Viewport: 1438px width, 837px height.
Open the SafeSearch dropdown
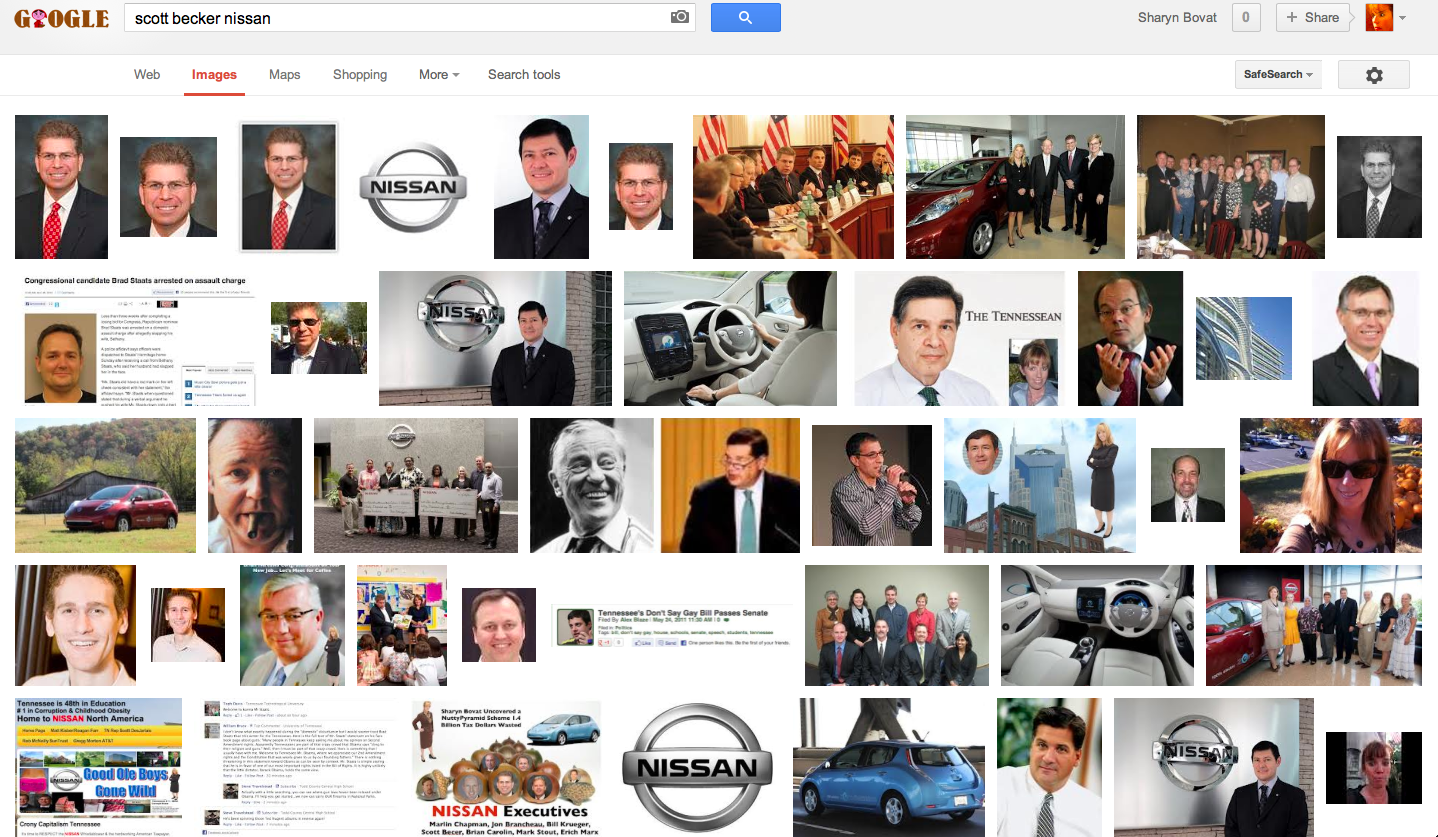1278,75
